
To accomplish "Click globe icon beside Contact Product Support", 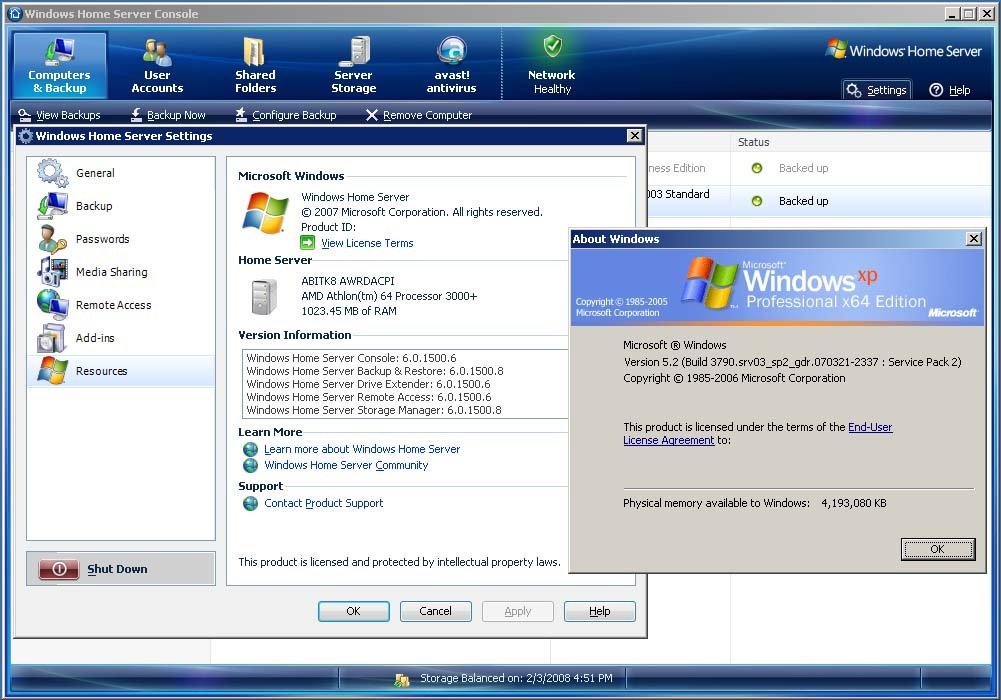I will [250, 503].
